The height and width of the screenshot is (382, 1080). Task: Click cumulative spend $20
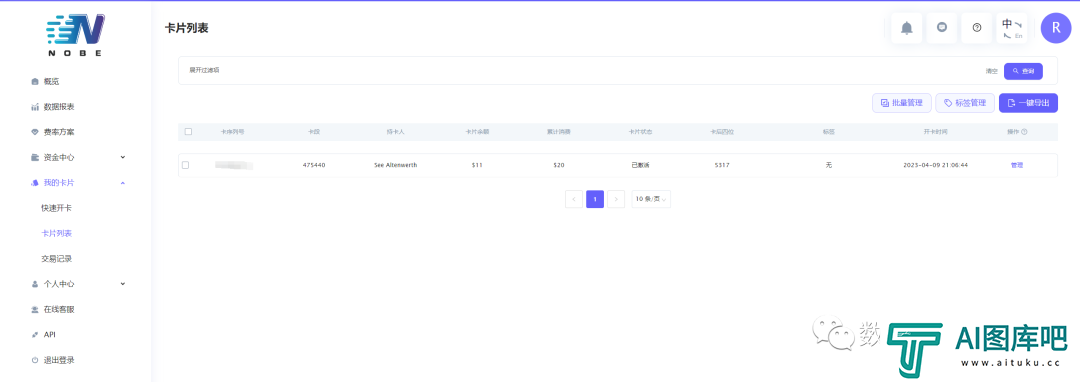coord(559,165)
